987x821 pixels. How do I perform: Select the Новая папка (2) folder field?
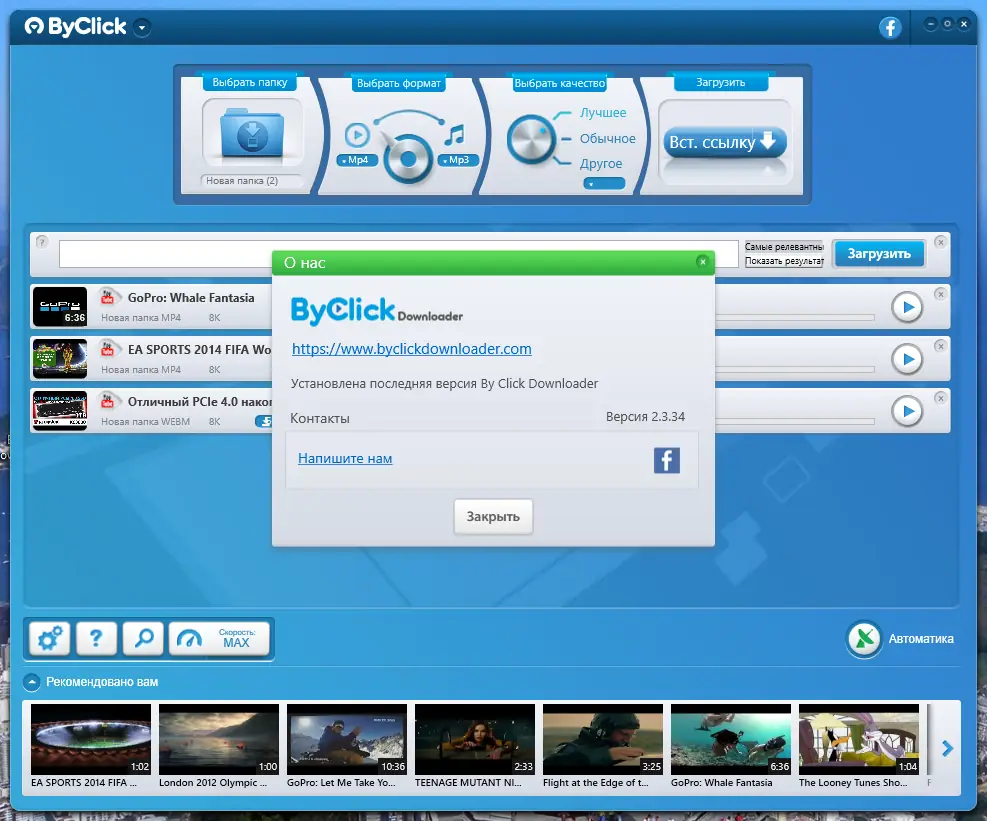[x=251, y=181]
